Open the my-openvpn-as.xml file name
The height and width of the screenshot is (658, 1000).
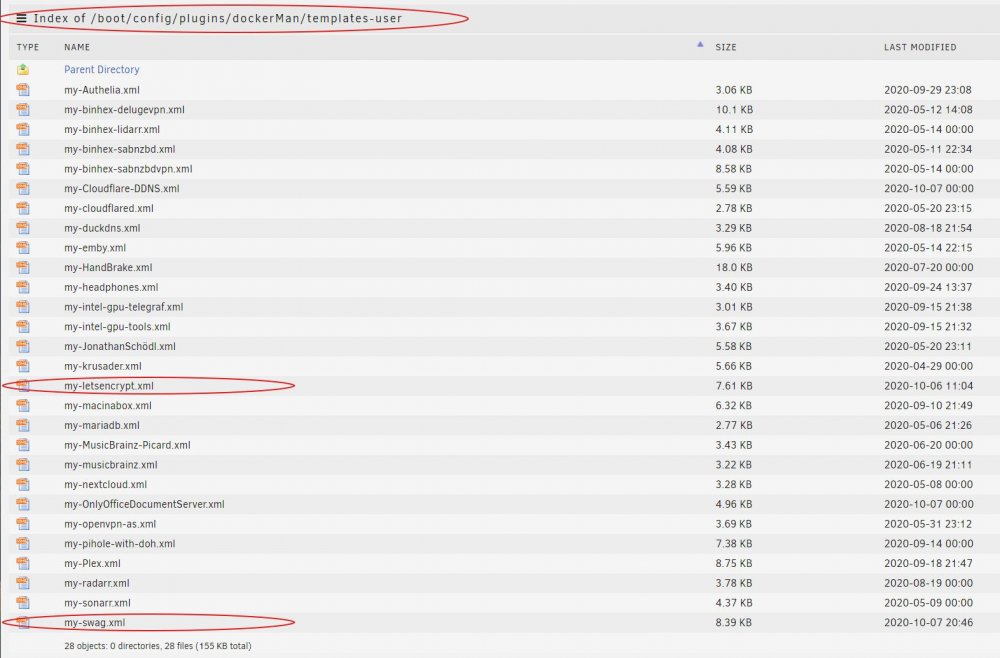point(110,524)
